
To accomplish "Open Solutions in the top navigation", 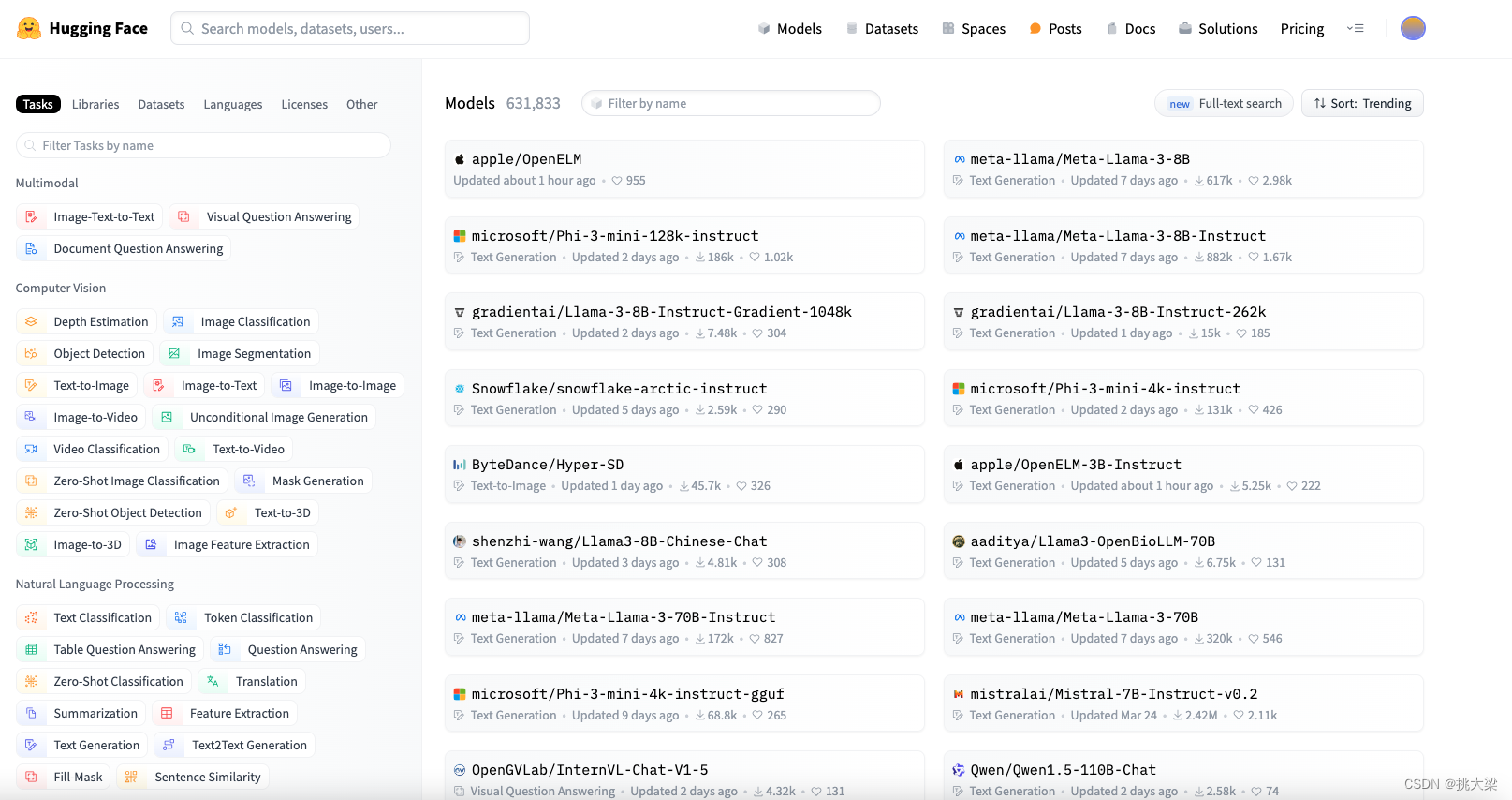I will tap(1218, 29).
